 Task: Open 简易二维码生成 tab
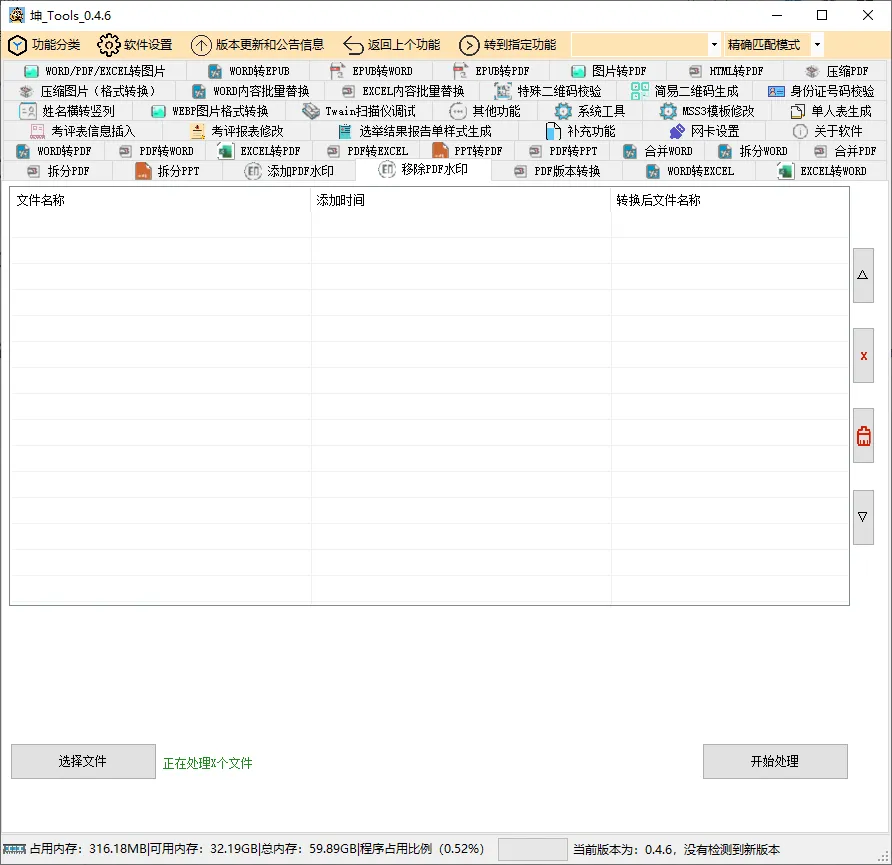coord(684,91)
